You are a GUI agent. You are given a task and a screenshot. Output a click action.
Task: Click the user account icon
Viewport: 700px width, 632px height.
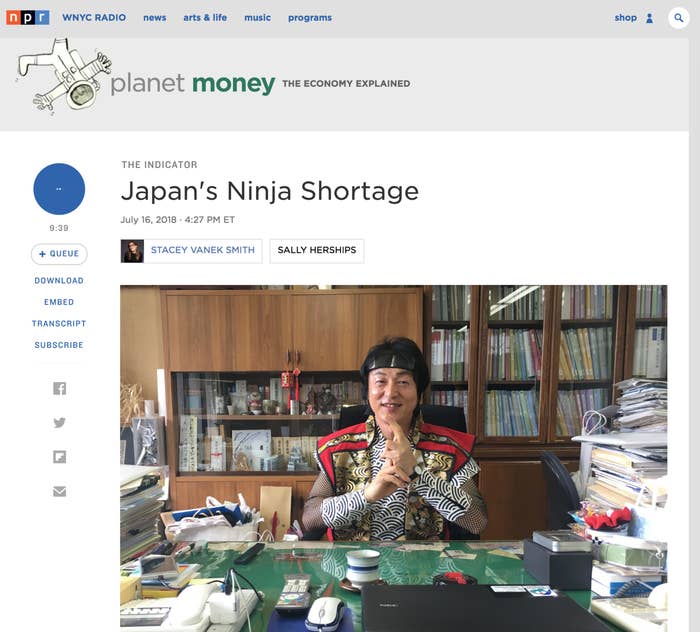(650, 18)
